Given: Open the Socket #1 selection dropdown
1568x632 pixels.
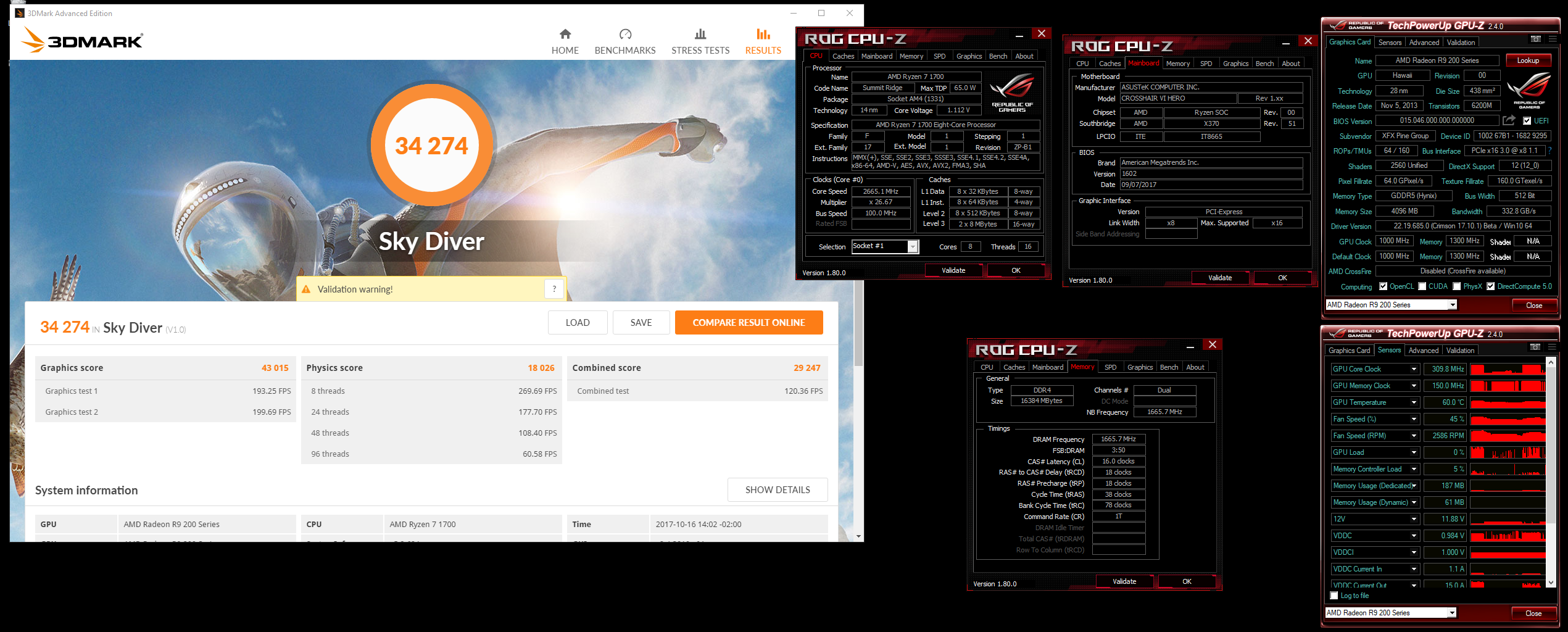Looking at the screenshot, I should 913,247.
